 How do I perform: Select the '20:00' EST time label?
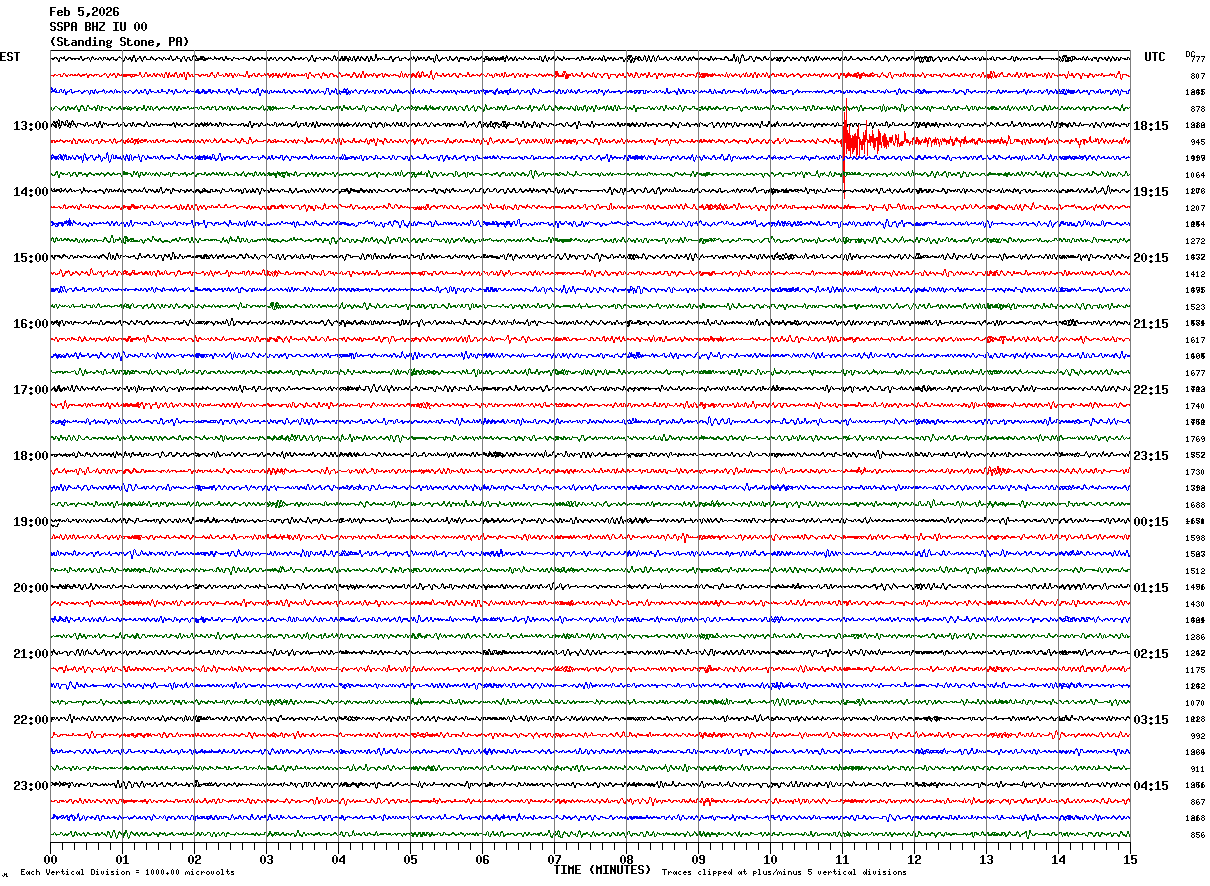[x=30, y=587]
